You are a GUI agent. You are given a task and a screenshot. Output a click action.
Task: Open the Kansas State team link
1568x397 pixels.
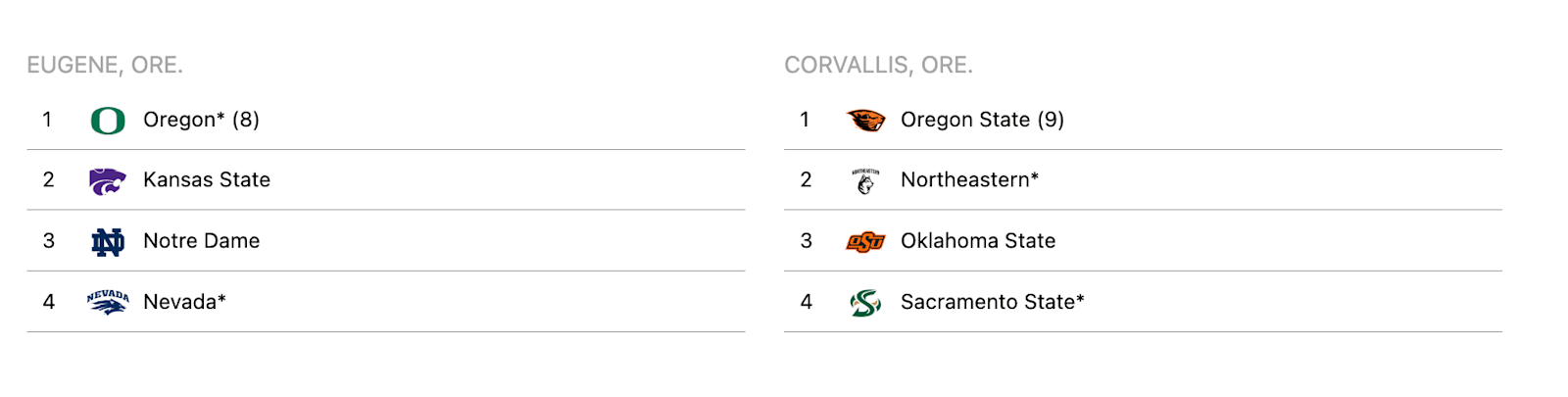(x=207, y=180)
